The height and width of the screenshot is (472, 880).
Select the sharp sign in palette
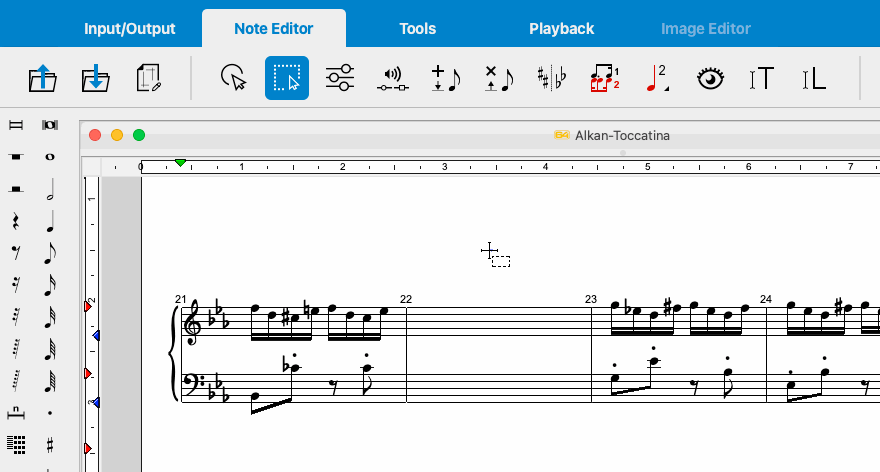click(49, 444)
